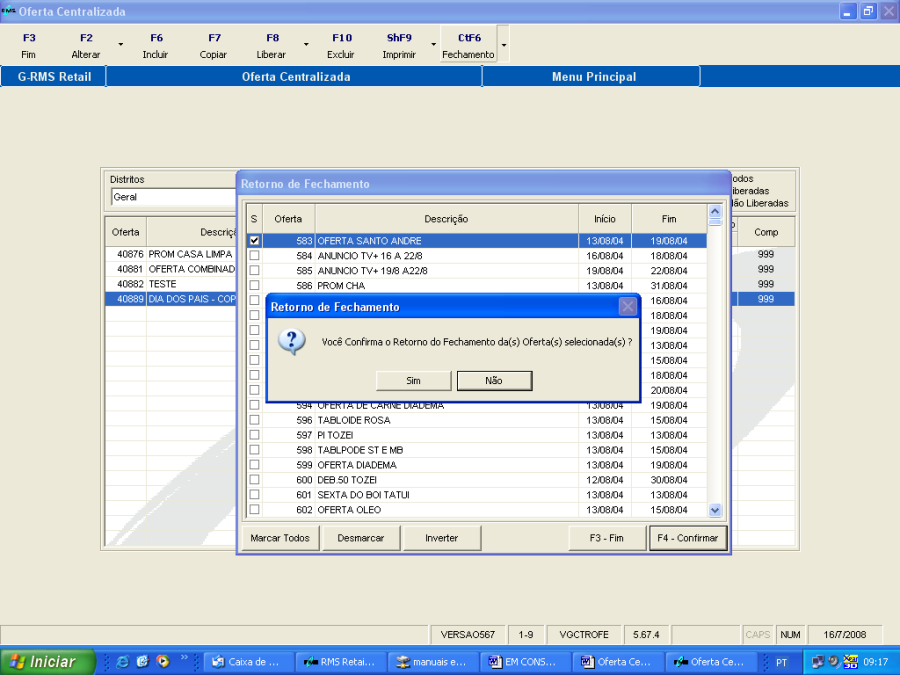Click the question mark dialog icon

pos(292,342)
